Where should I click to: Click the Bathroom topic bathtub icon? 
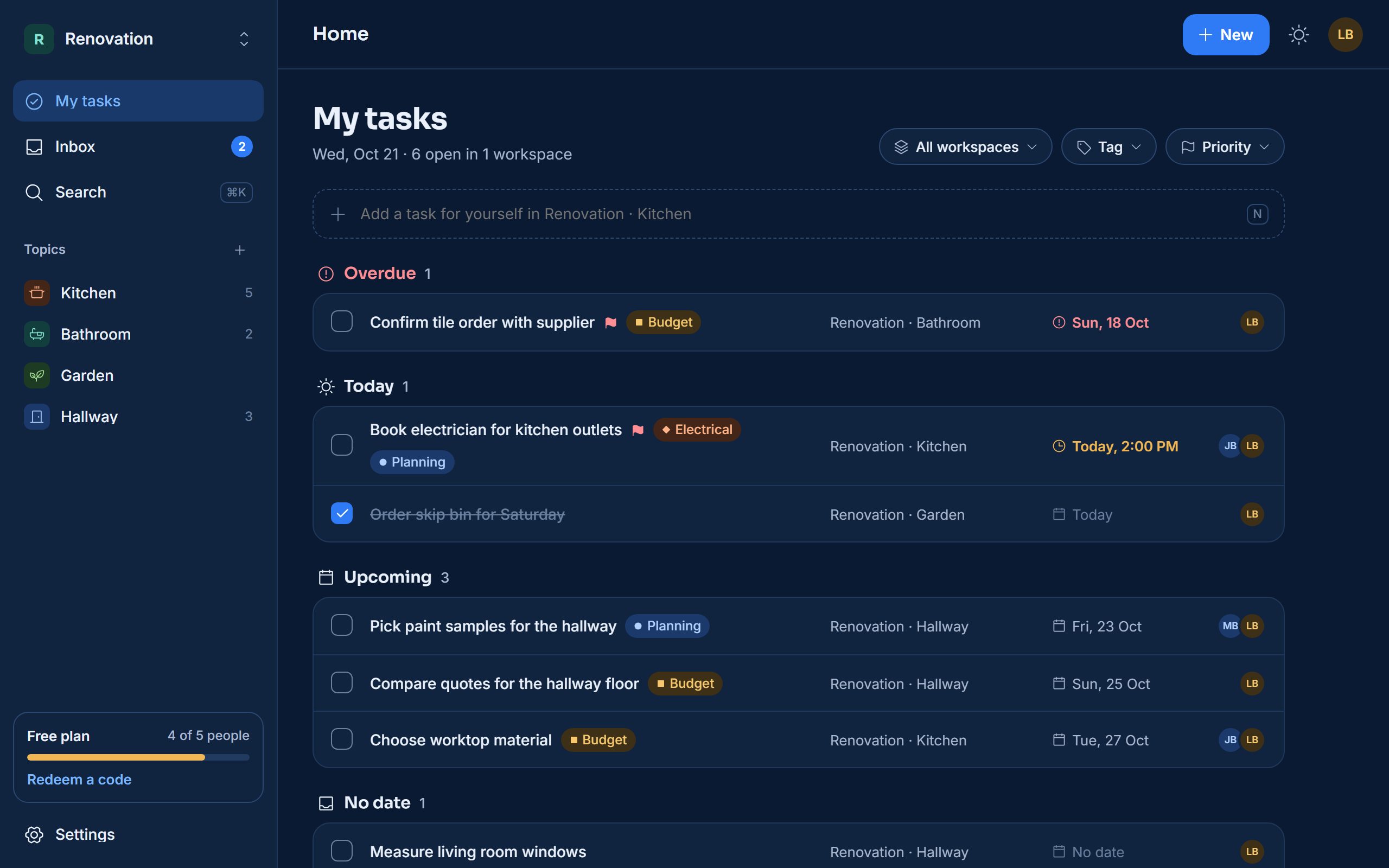click(x=37, y=334)
